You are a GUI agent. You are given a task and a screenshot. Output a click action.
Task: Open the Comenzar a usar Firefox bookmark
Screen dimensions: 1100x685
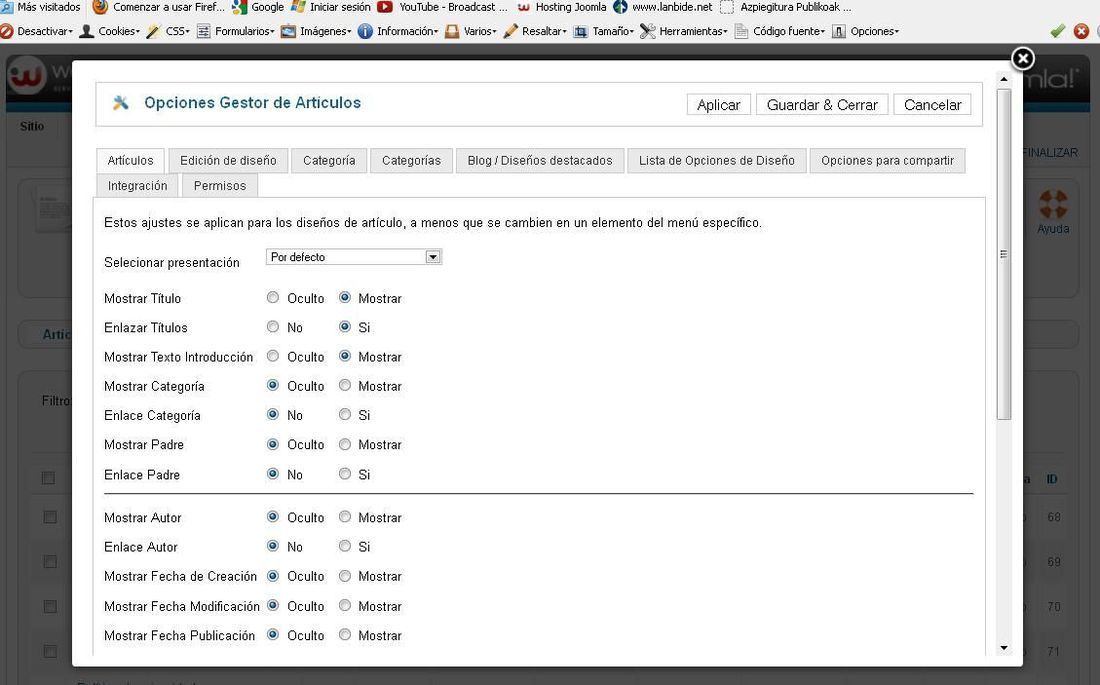tap(159, 7)
